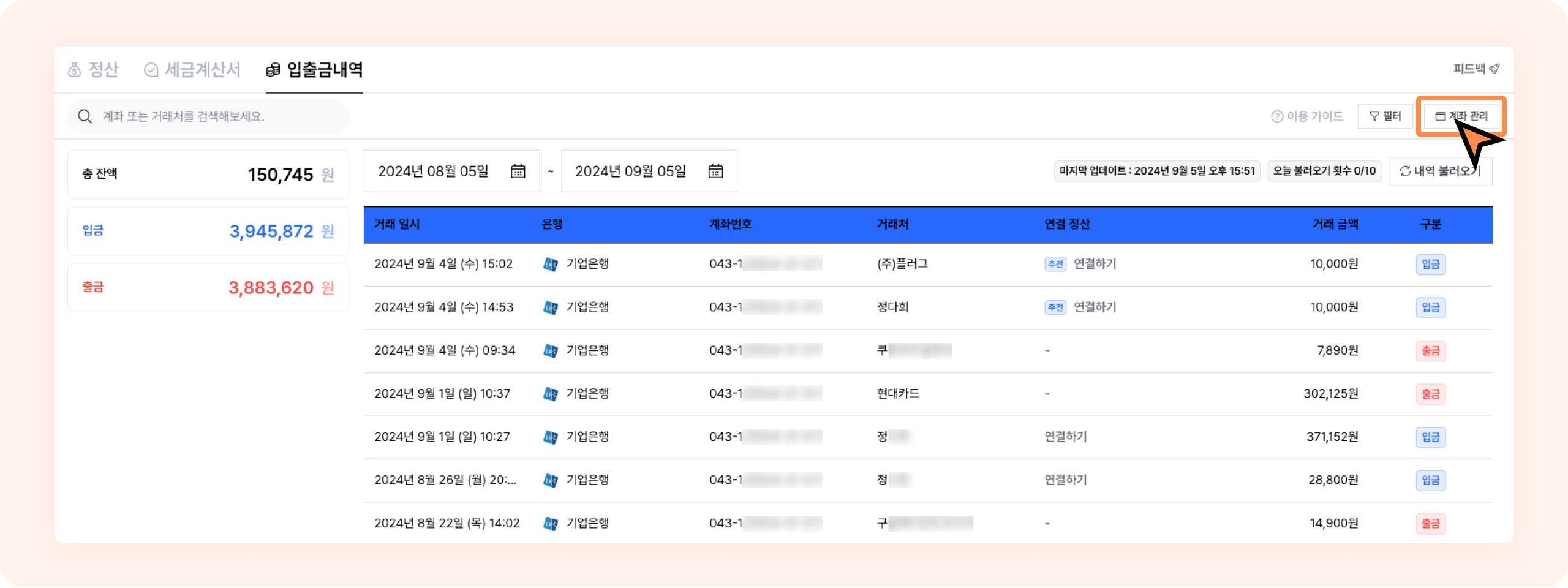Image resolution: width=1568 pixels, height=588 pixels.
Task: Click the search magnifier icon
Action: [85, 116]
